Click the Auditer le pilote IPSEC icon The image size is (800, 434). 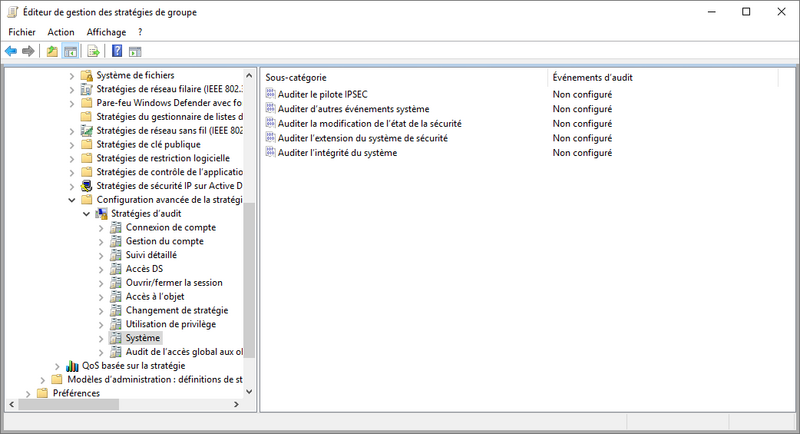(x=270, y=94)
